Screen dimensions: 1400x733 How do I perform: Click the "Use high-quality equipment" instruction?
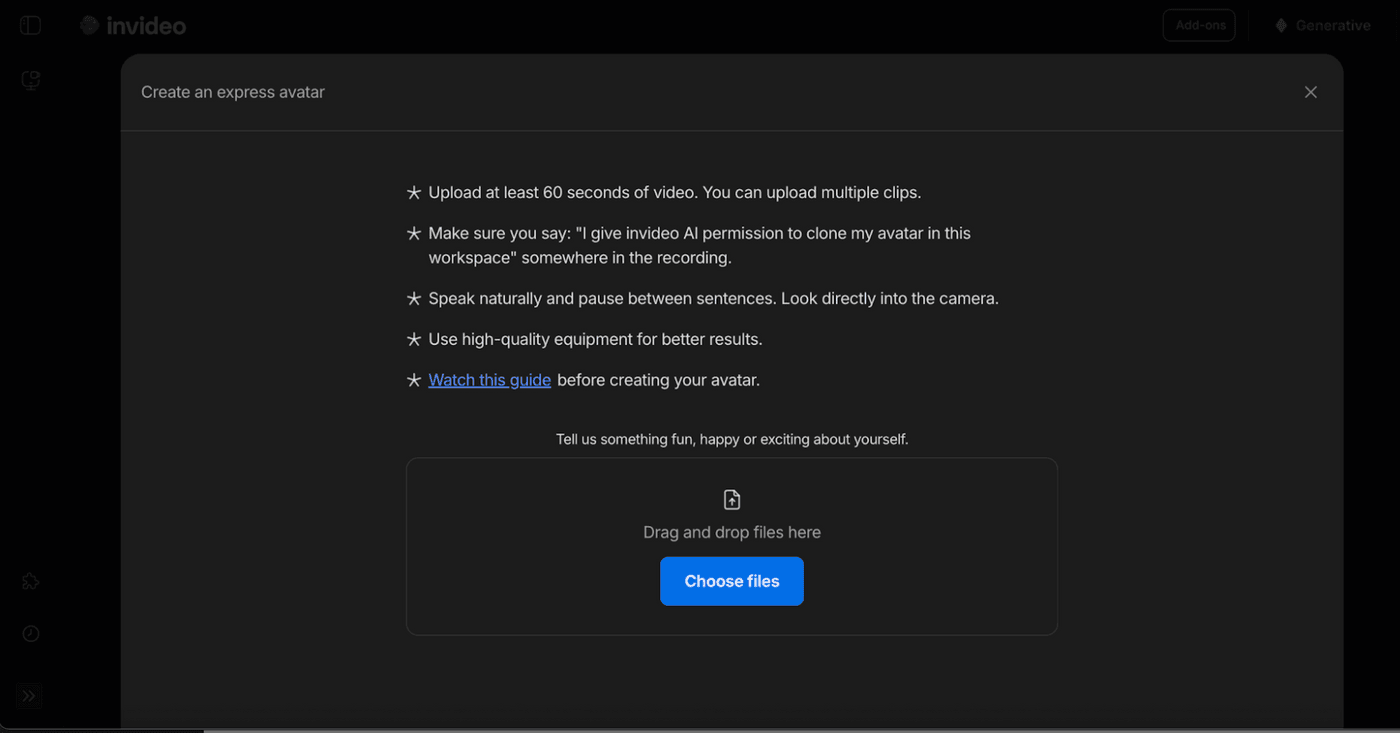(x=595, y=339)
